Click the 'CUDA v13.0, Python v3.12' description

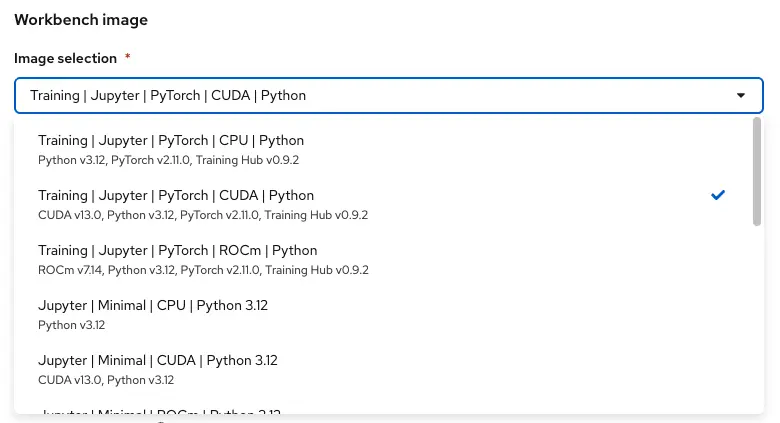tap(106, 380)
